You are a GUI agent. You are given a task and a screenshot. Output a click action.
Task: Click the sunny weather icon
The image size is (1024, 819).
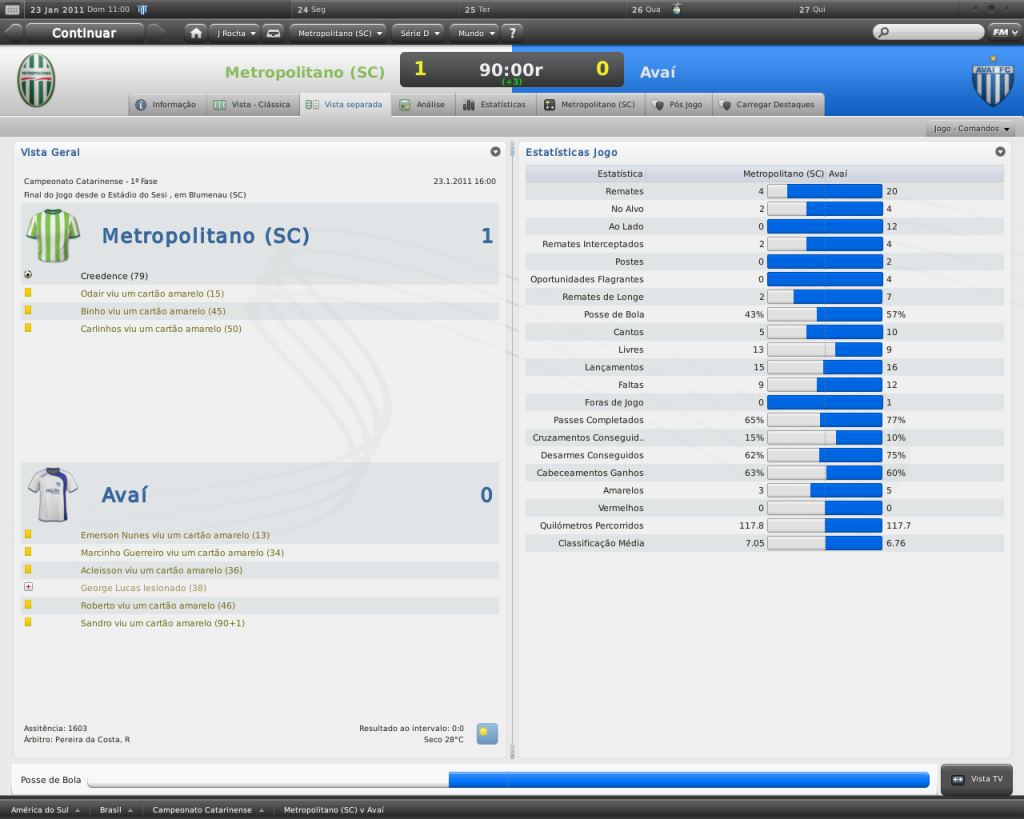point(487,733)
